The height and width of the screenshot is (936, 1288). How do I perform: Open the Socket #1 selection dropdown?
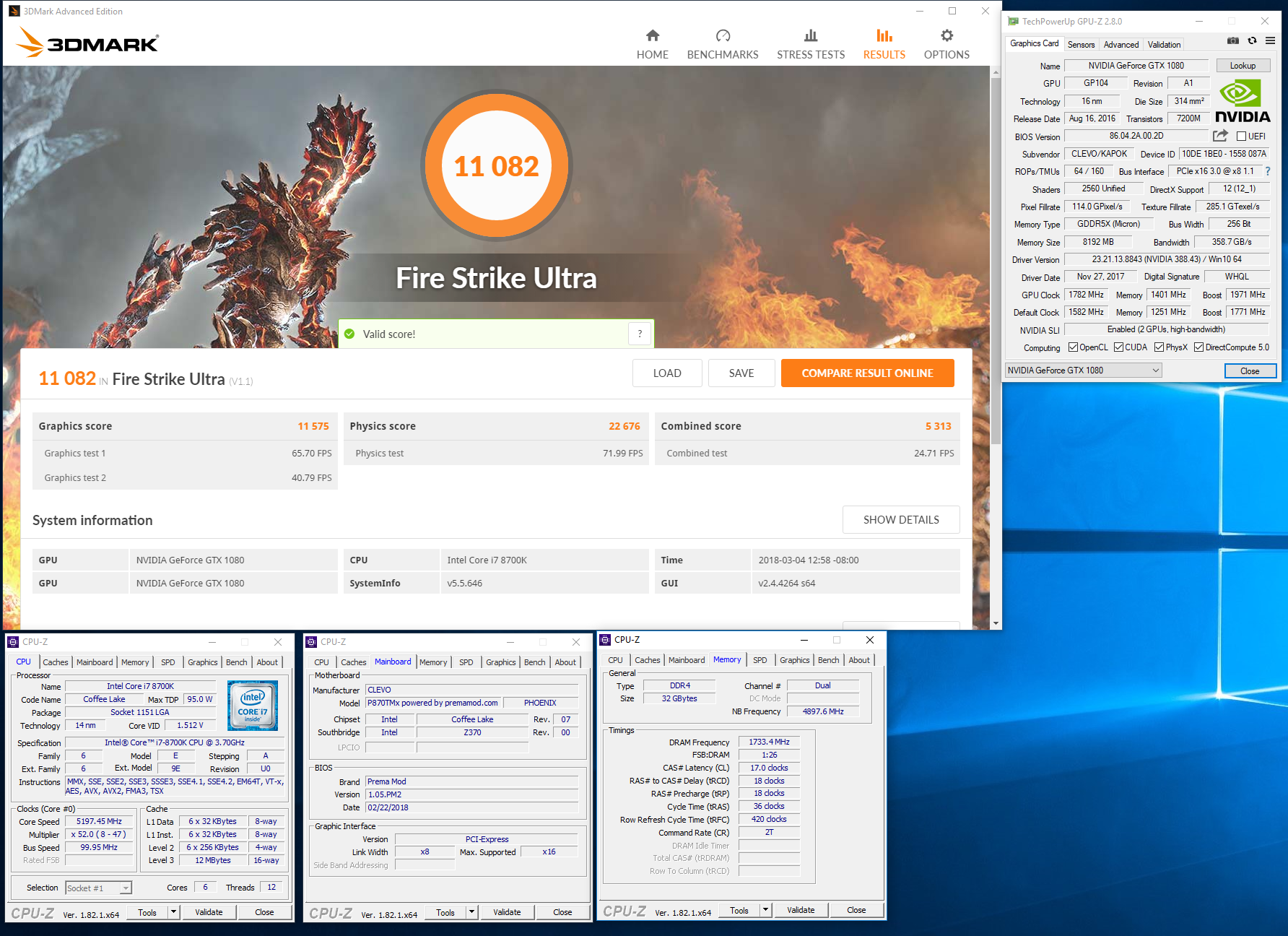[98, 888]
